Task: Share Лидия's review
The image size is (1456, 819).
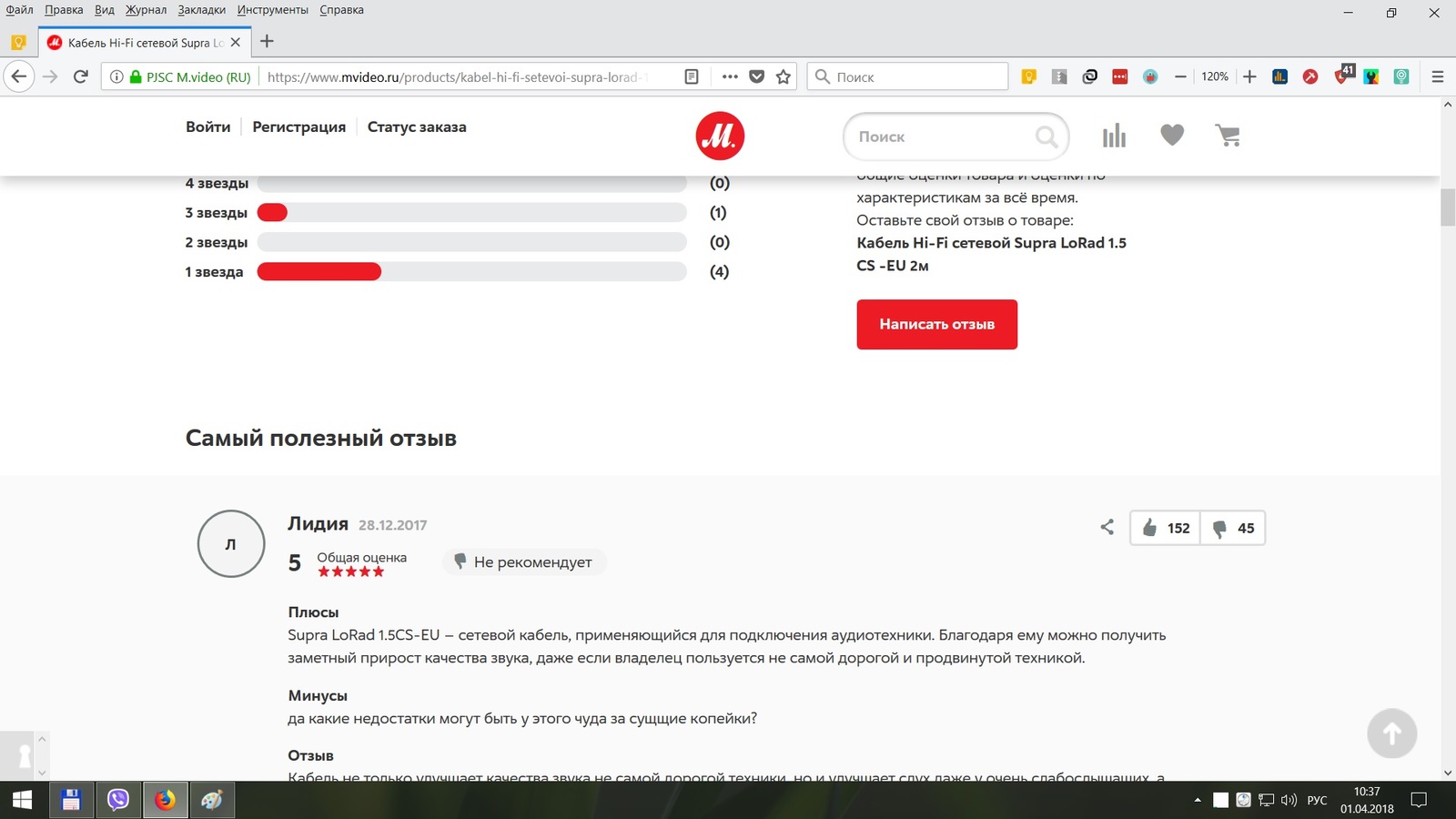Action: click(1107, 527)
